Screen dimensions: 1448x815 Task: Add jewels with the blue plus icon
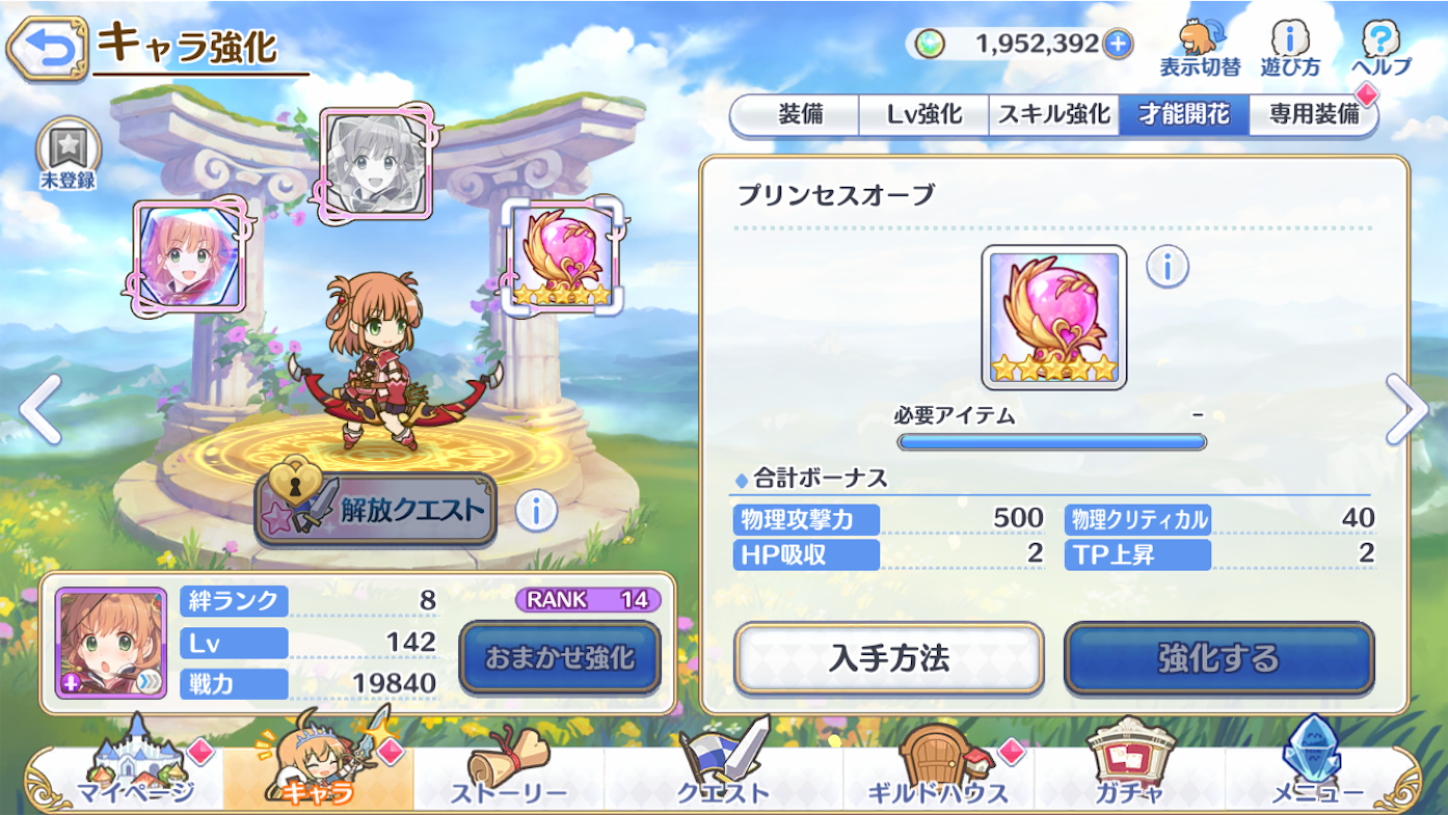tap(1117, 44)
